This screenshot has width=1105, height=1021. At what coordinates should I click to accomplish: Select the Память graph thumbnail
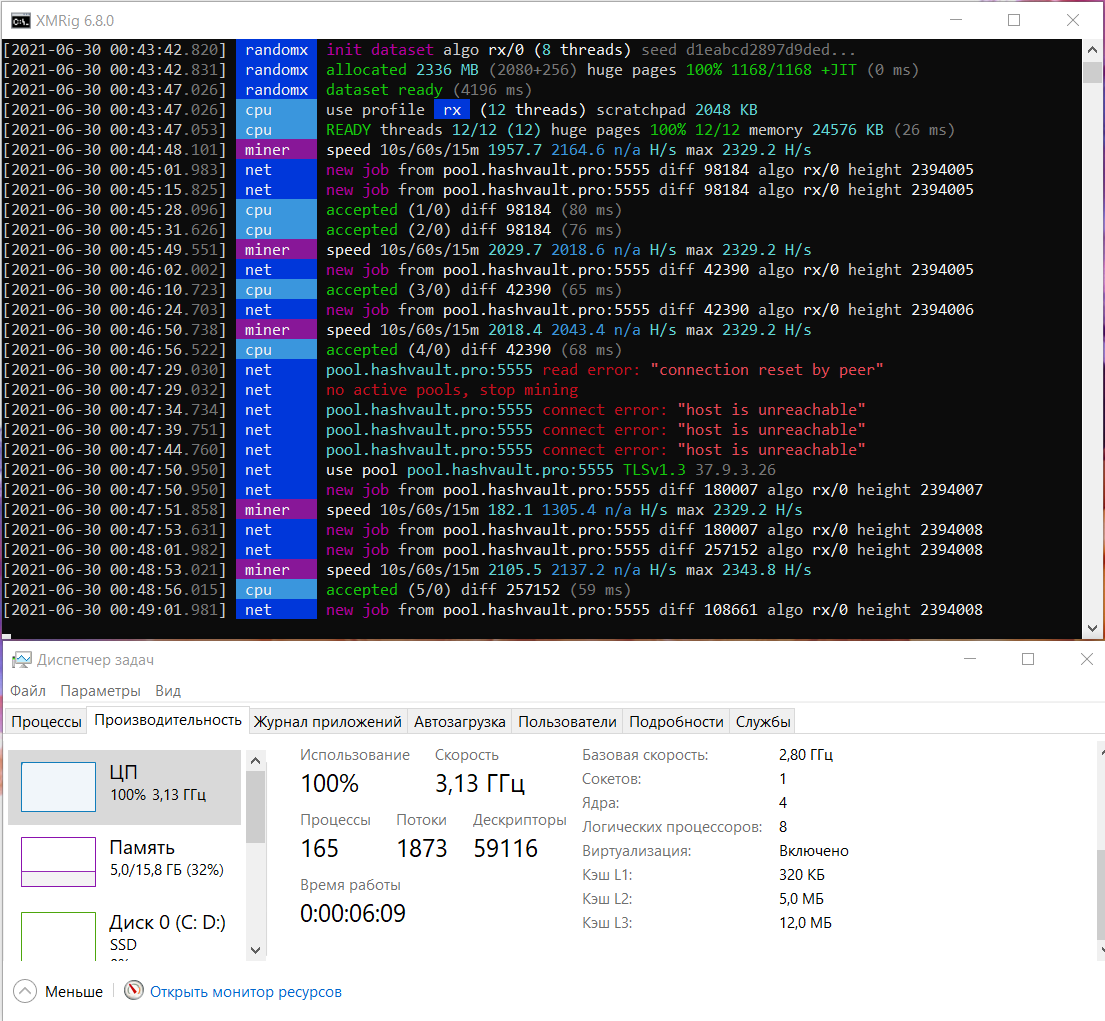point(58,861)
